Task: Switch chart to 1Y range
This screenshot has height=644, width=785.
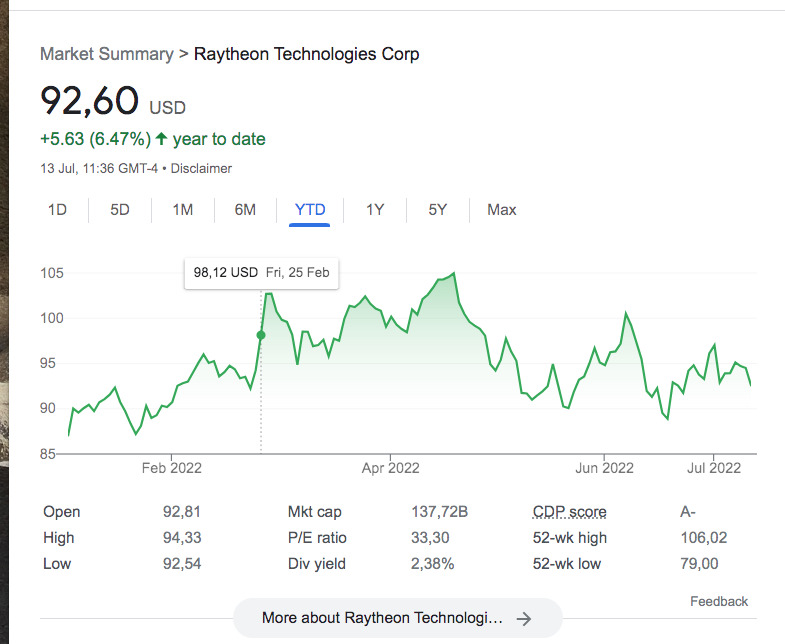Action: point(375,210)
